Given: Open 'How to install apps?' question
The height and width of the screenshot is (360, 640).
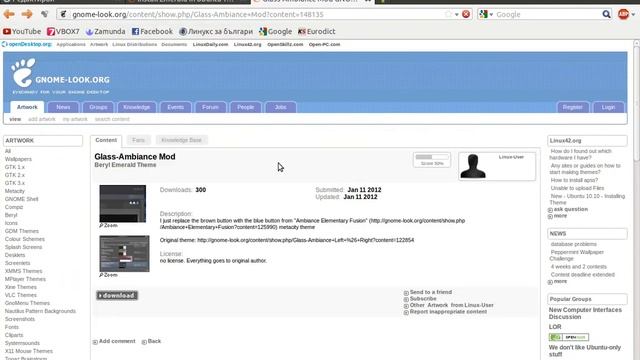Looking at the screenshot, I should click(x=574, y=180).
